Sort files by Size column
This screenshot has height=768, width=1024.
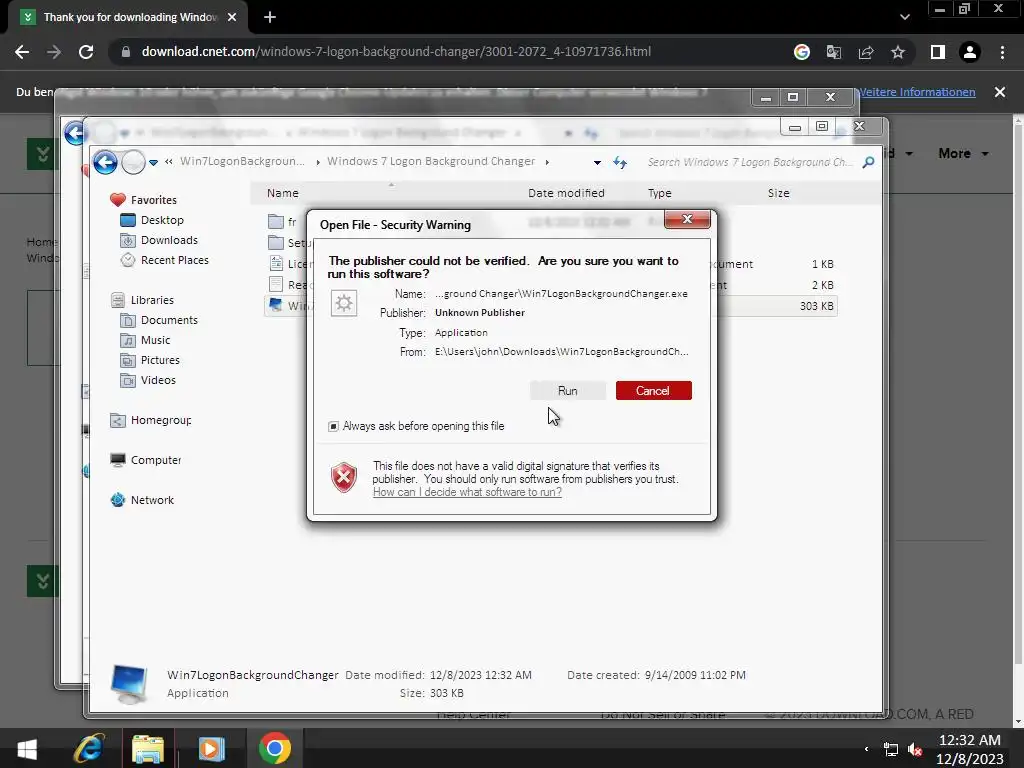[x=778, y=193]
